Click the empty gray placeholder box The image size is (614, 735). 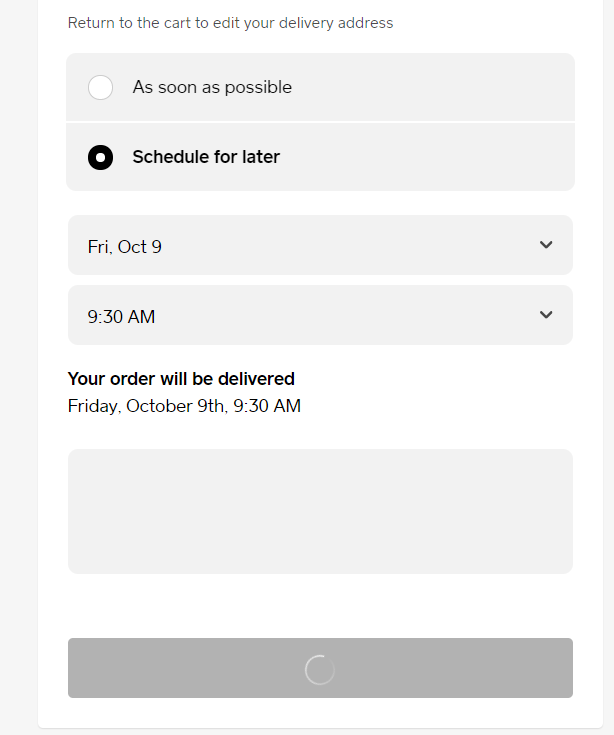pyautogui.click(x=320, y=511)
